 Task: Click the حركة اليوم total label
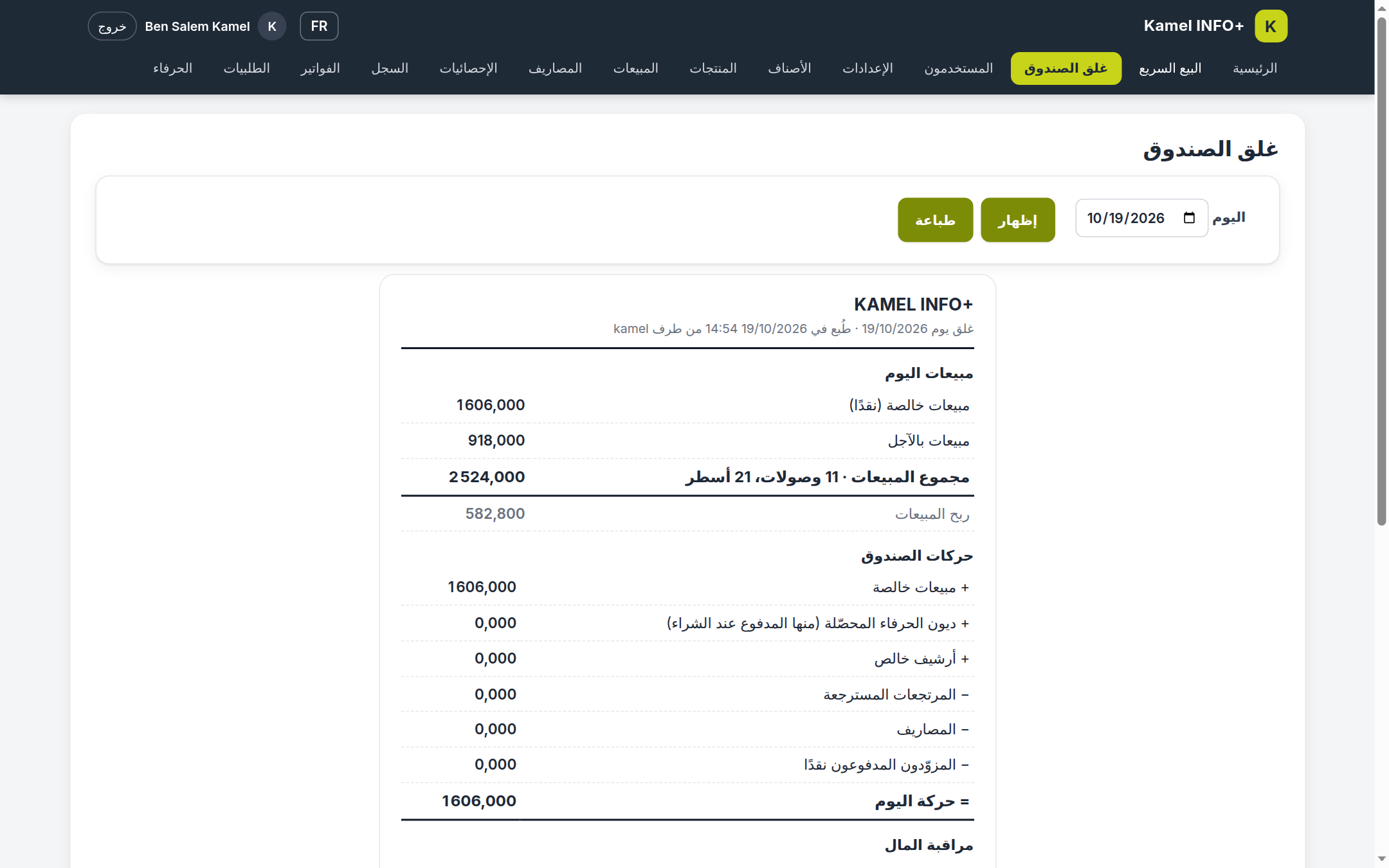pos(921,801)
